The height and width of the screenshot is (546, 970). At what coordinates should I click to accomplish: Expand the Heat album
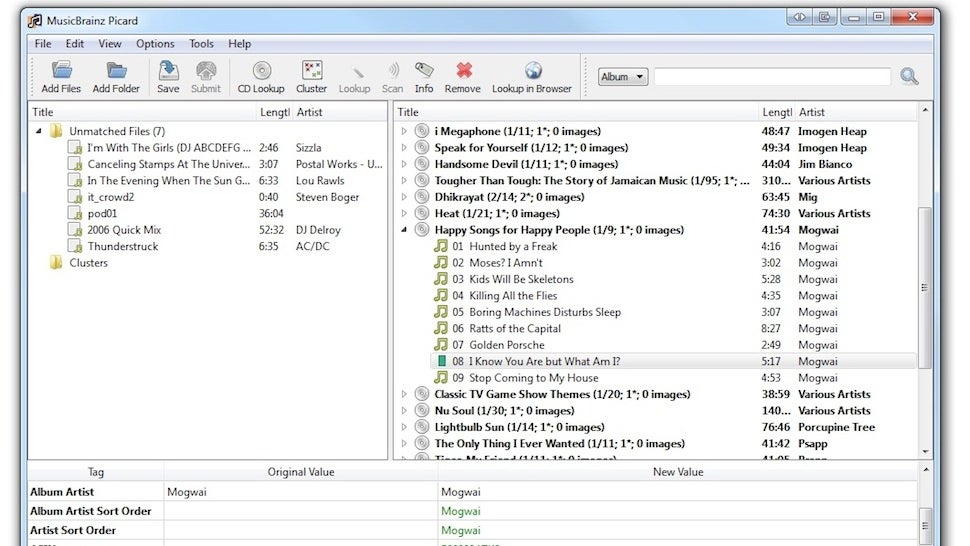click(404, 213)
